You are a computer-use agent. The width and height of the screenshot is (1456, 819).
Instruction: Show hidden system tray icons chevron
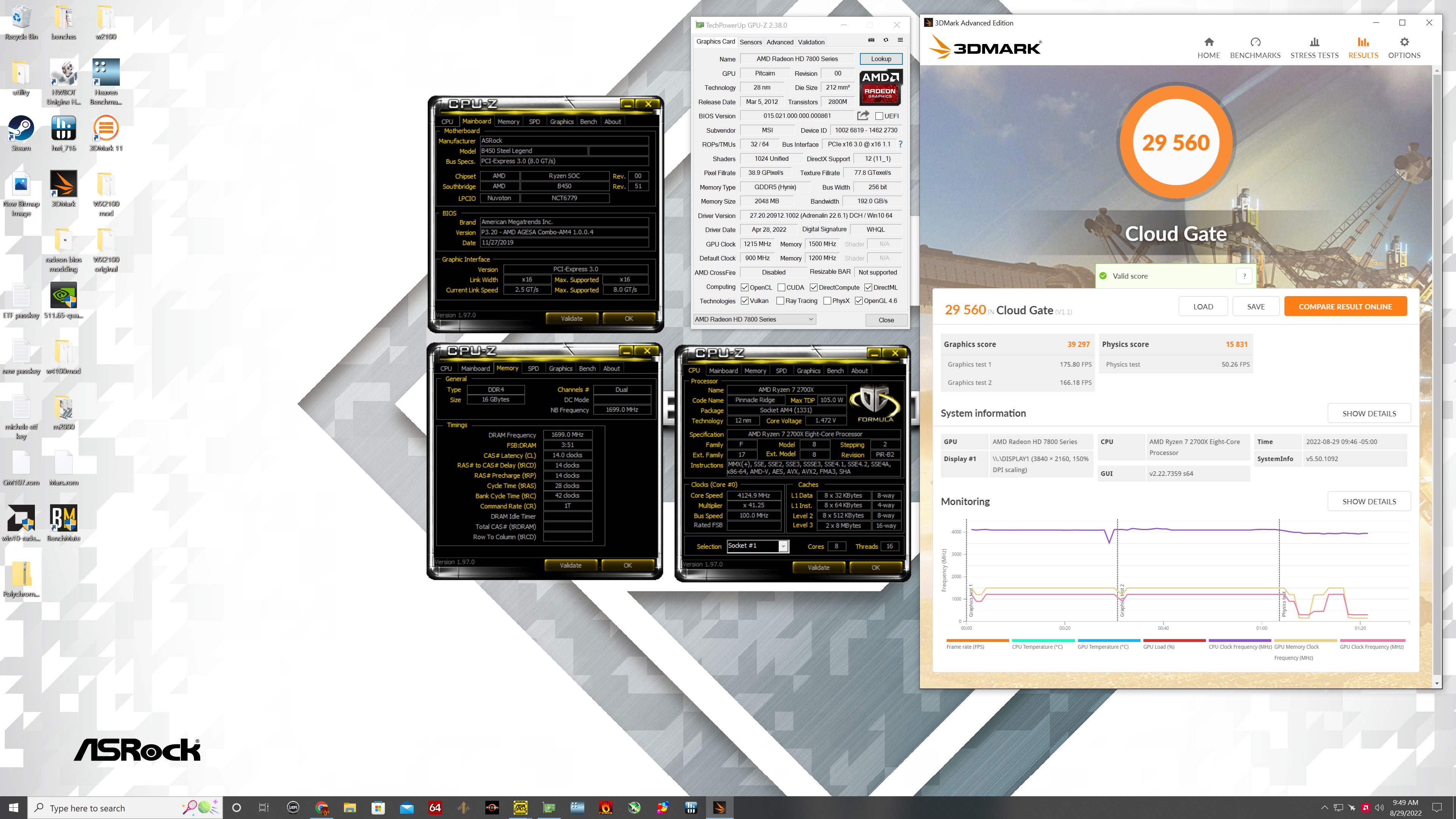coord(1324,808)
